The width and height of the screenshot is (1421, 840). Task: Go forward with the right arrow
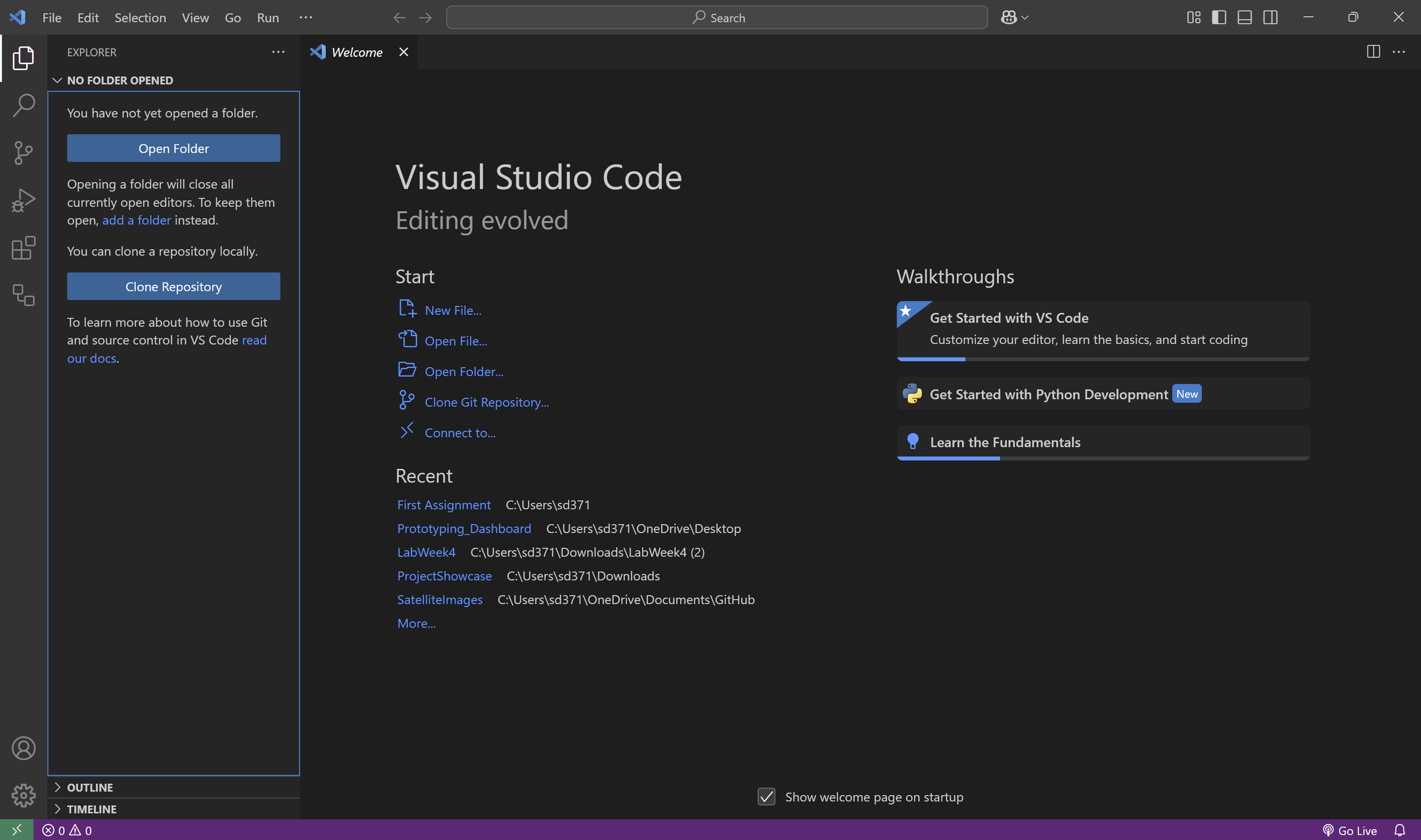pyautogui.click(x=425, y=18)
